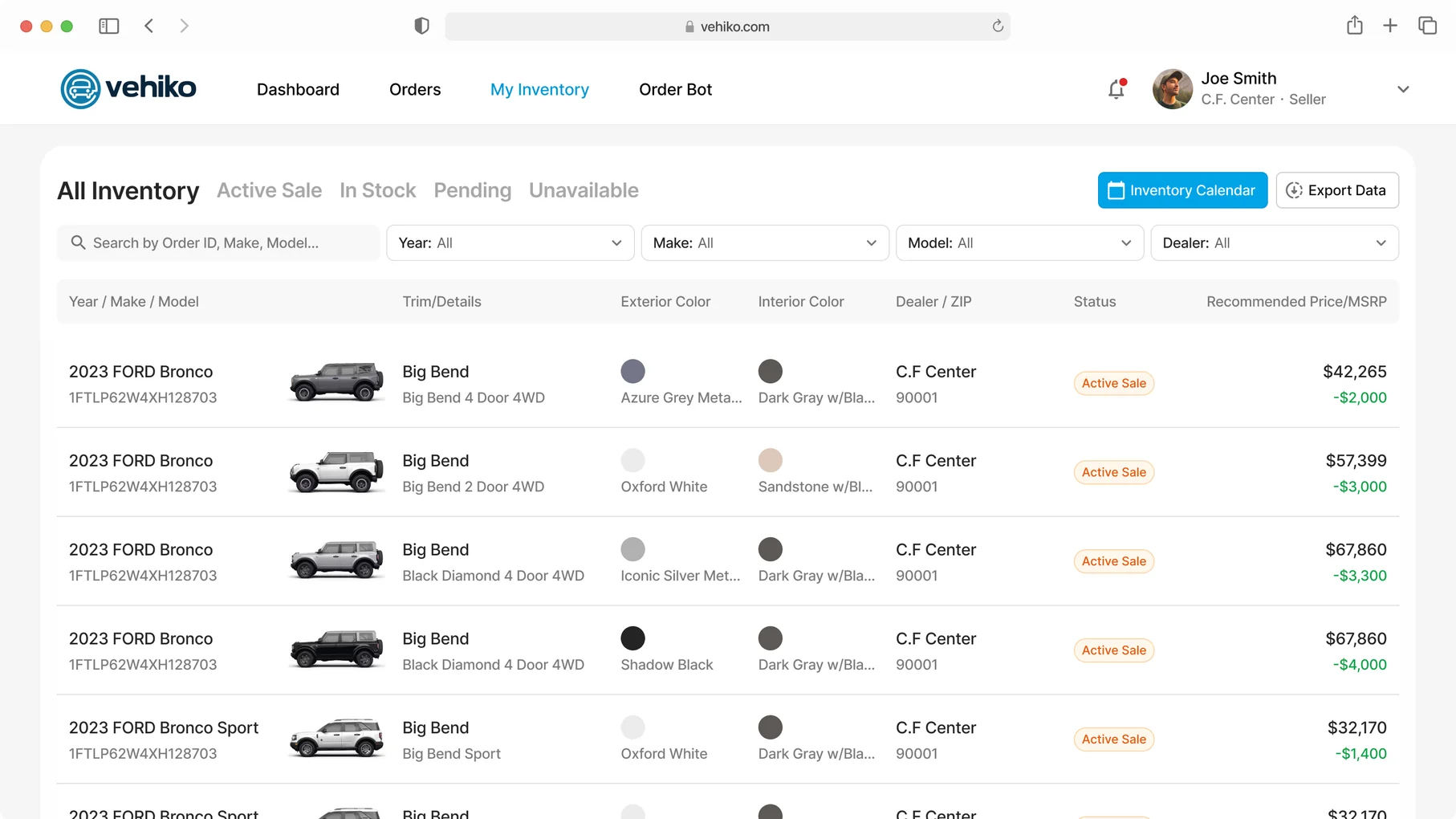Open the privacy shield report
1456x819 pixels.
(421, 26)
